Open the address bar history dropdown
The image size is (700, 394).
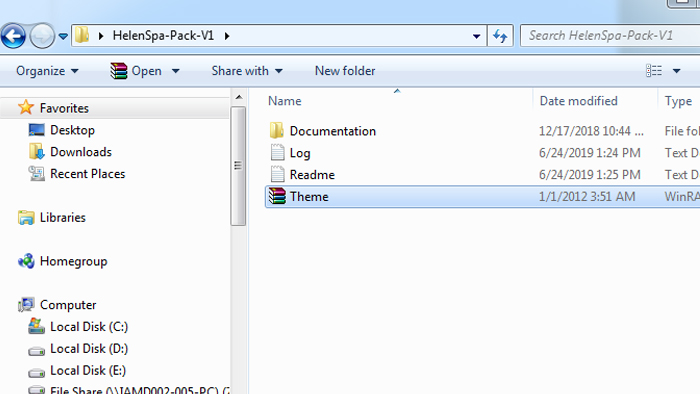click(x=476, y=36)
